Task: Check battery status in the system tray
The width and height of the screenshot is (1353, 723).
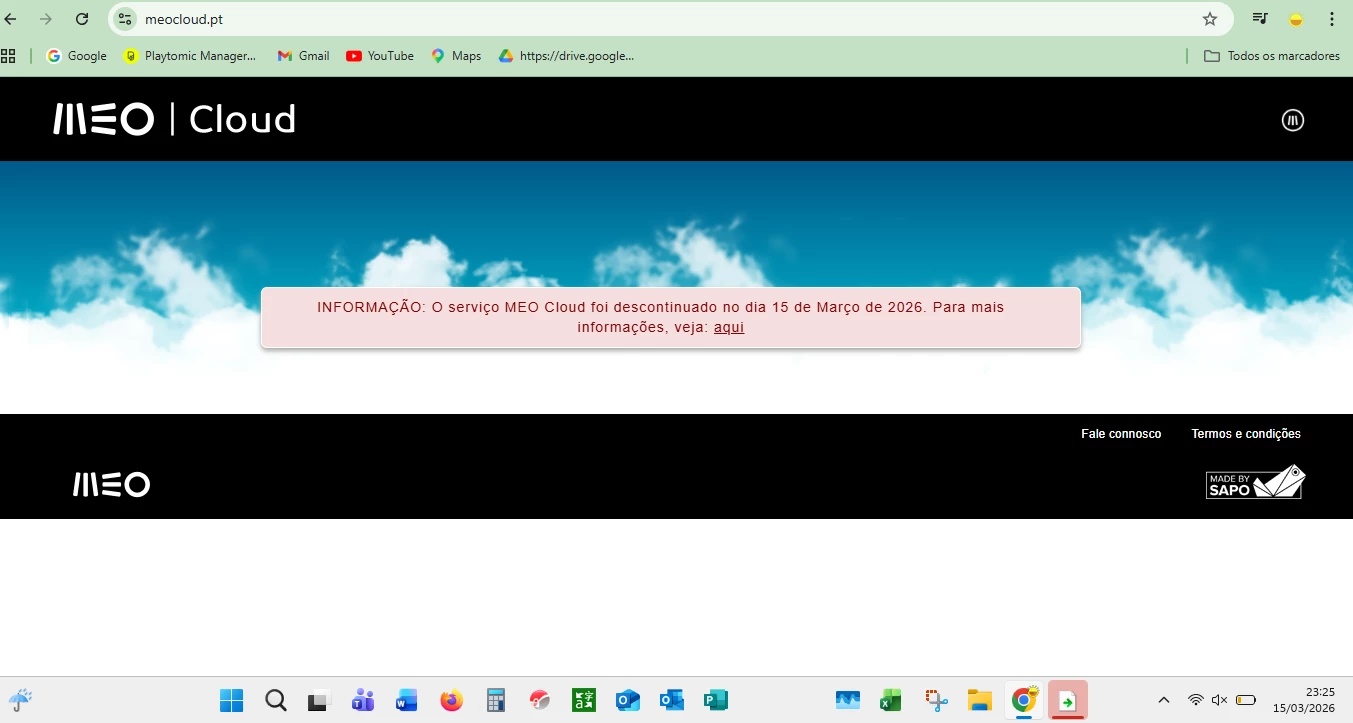Action: click(1246, 700)
